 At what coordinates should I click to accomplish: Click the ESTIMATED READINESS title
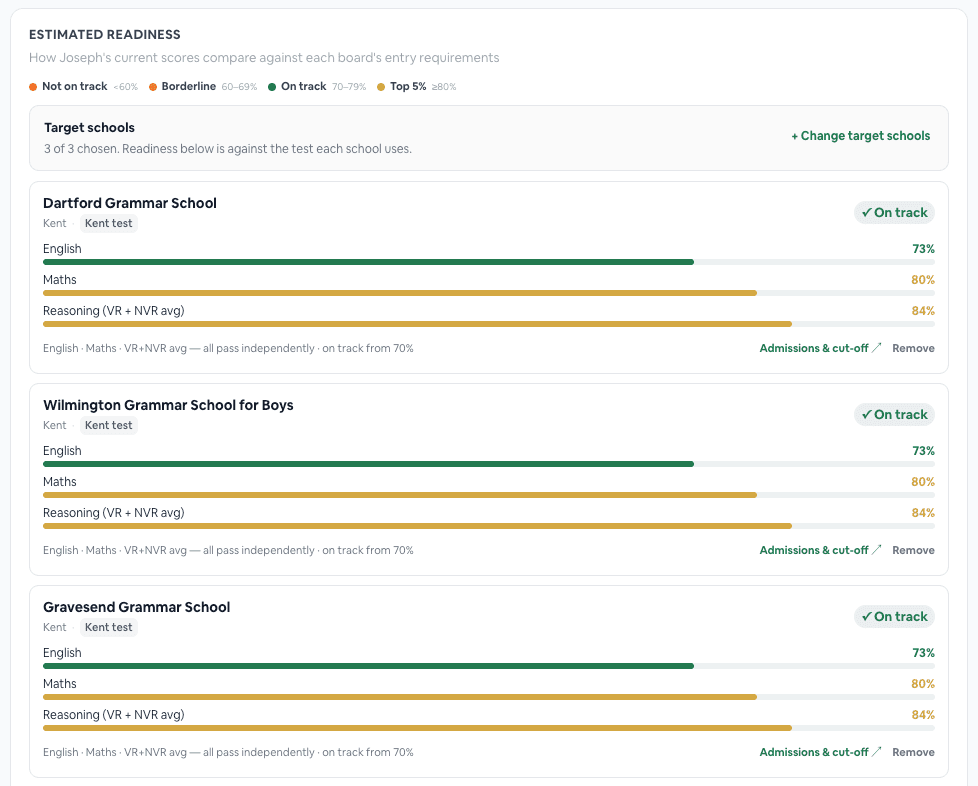click(x=105, y=35)
